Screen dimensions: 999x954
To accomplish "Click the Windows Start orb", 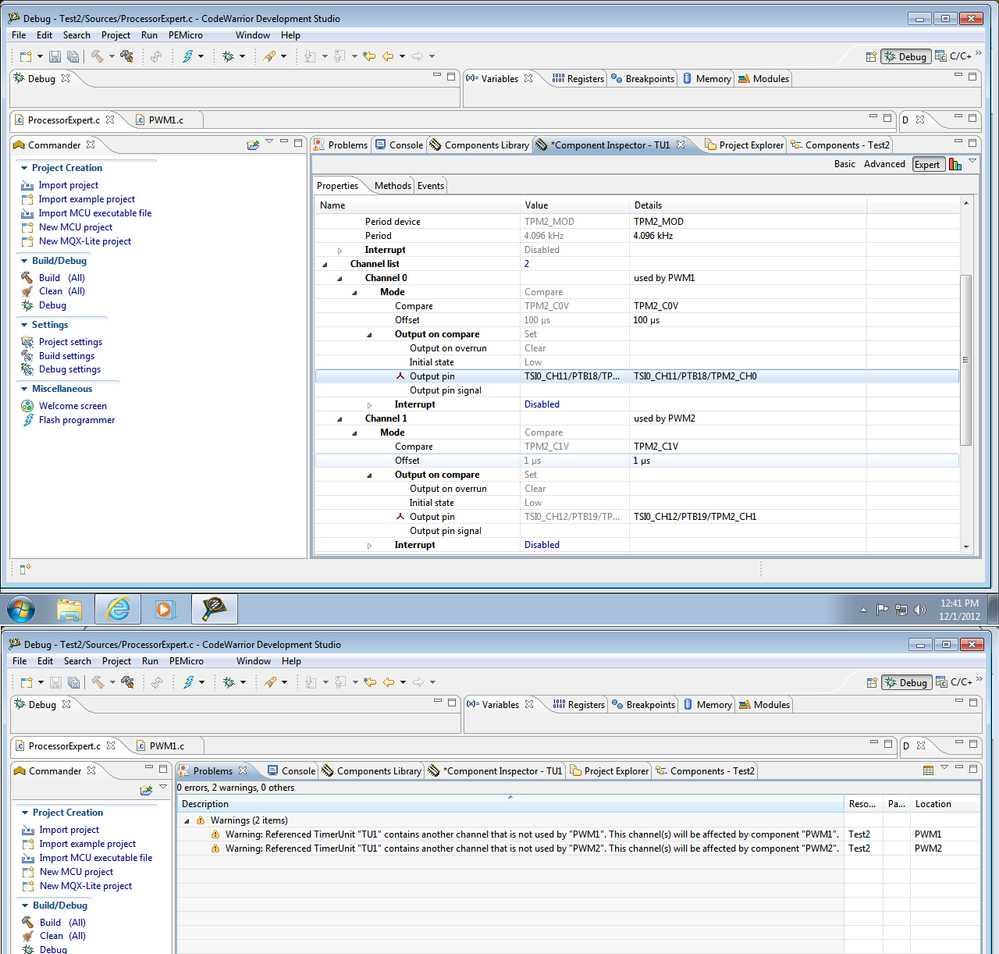I will pos(21,608).
